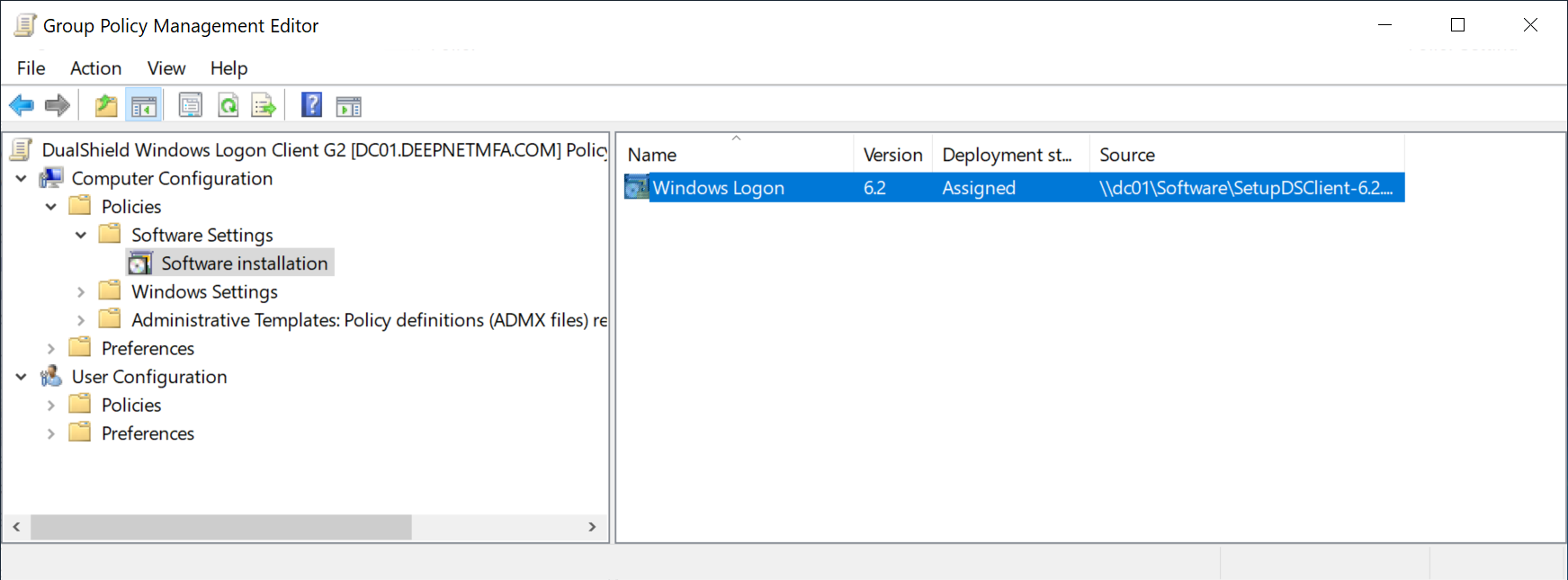Toggle Show/Hide Action Pane icon
The height and width of the screenshot is (580, 1568).
tap(349, 106)
